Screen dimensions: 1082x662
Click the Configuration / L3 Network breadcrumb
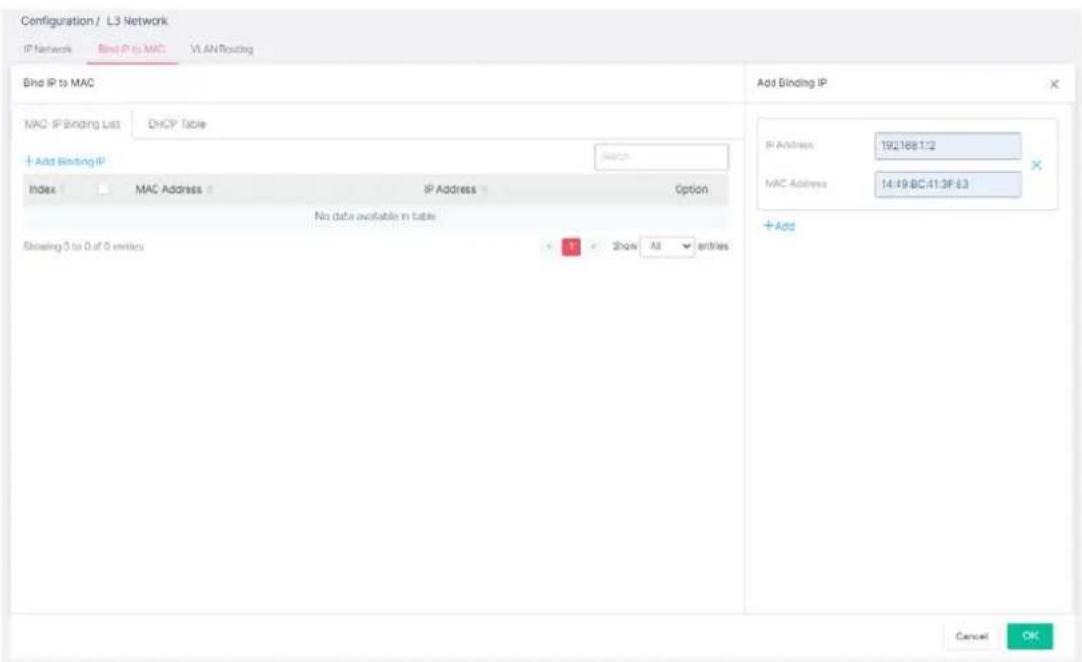pos(94,21)
